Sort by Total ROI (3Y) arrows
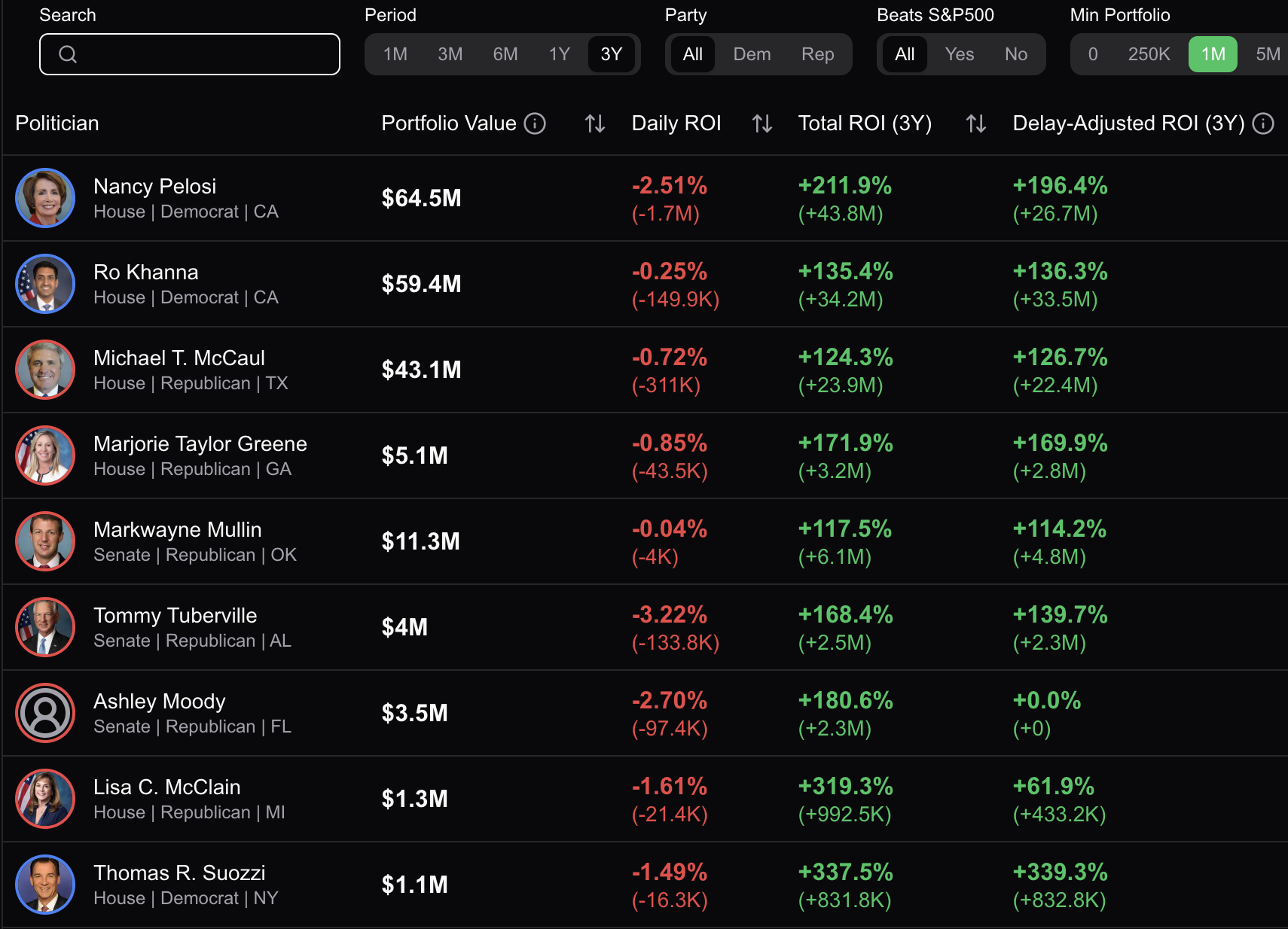 976,123
